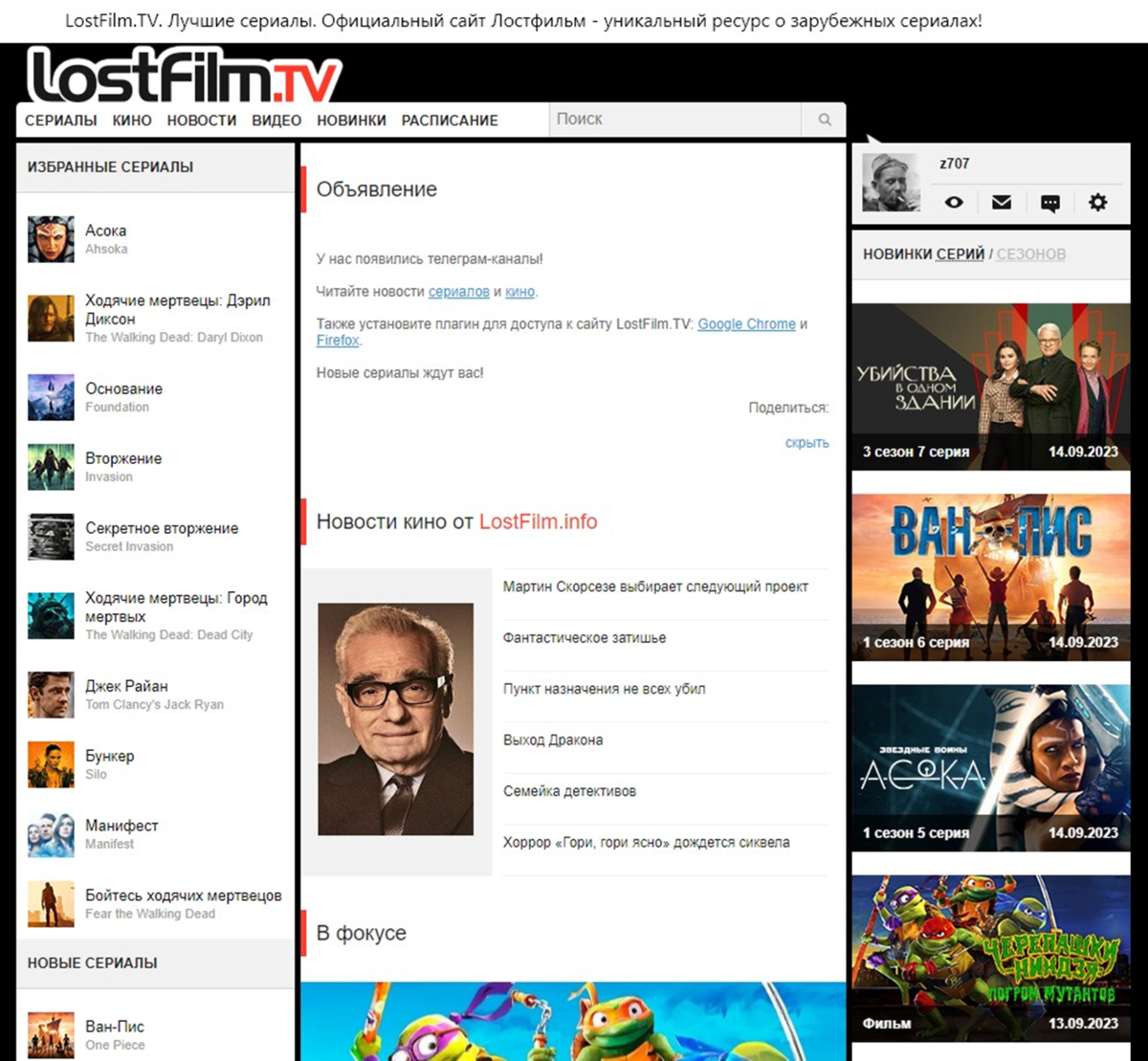Image resolution: width=1148 pixels, height=1061 pixels.
Task: Open Джек Райан series title
Action: pos(126,686)
